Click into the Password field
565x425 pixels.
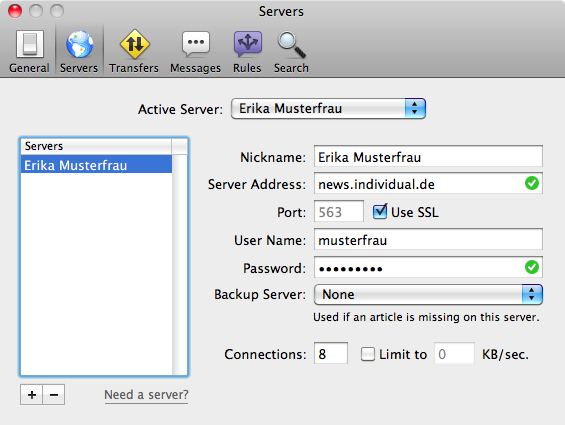pos(428,267)
